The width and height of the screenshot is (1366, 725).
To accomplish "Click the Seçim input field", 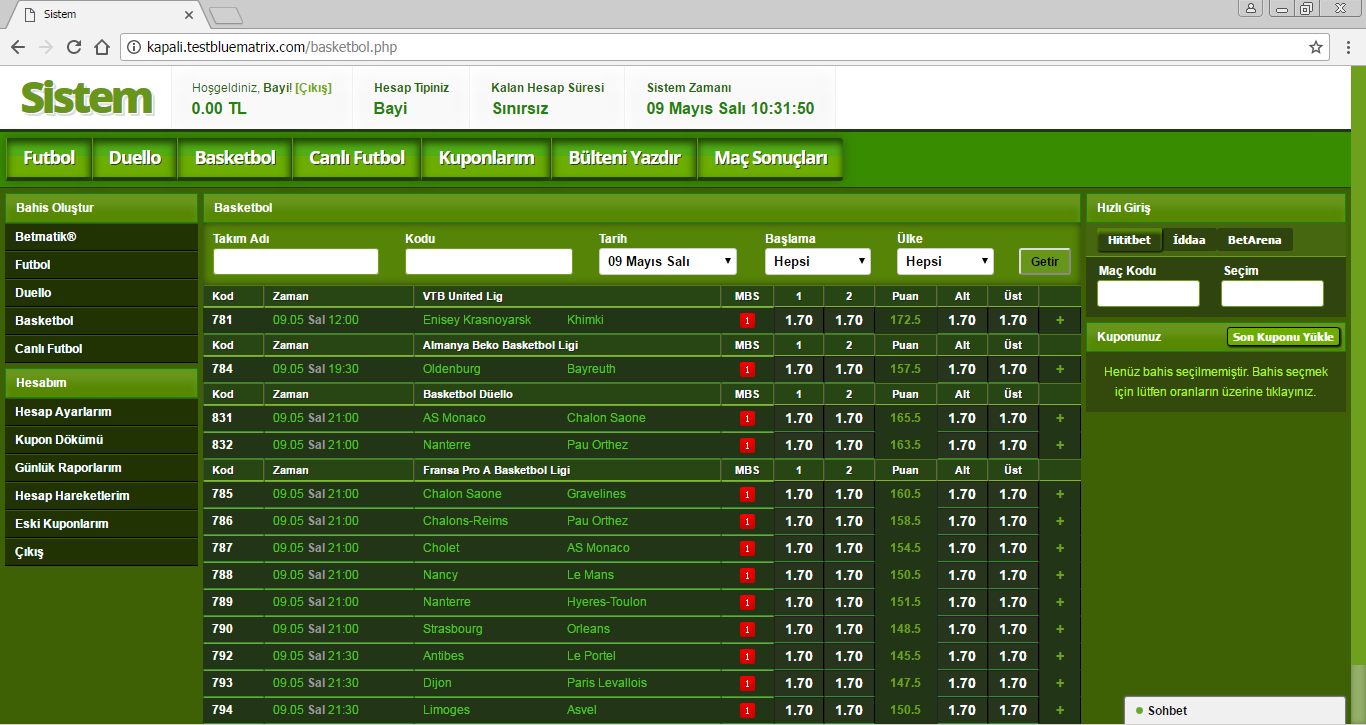I will 1272,293.
